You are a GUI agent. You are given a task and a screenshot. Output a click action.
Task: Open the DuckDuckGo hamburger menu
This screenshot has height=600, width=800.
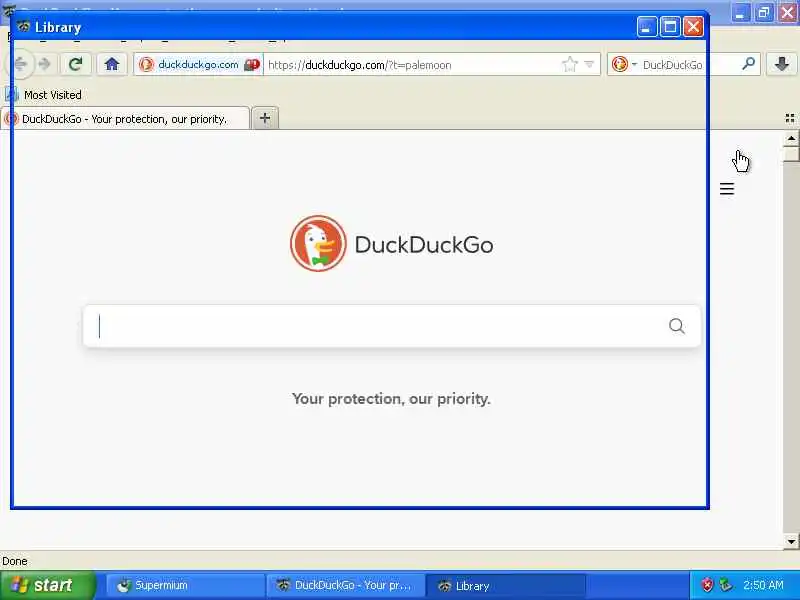pyautogui.click(x=727, y=189)
